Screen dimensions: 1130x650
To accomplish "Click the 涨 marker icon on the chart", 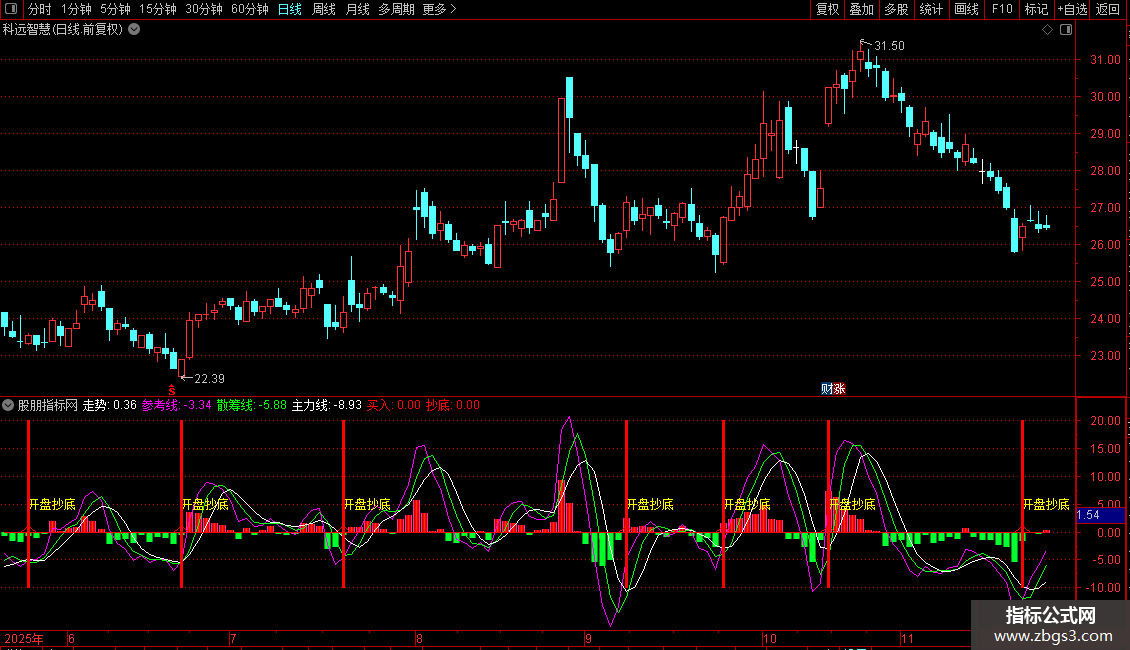I will 840,389.
